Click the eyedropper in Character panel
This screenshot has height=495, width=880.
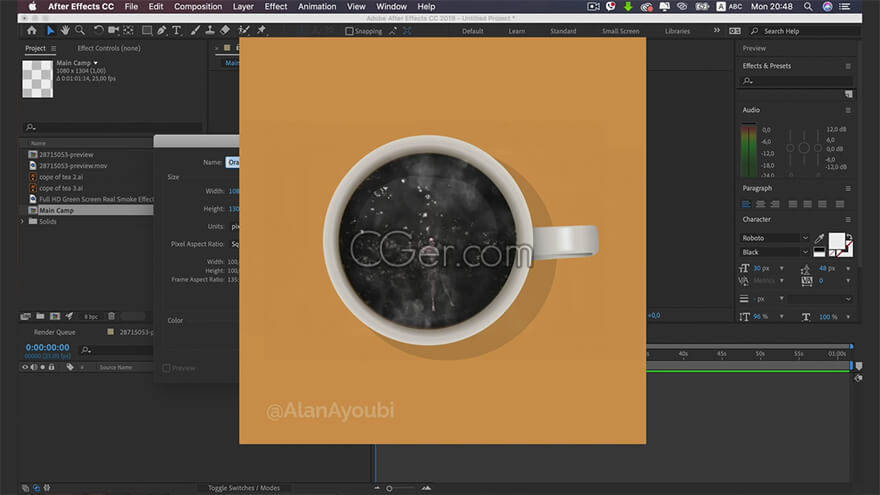coord(819,239)
